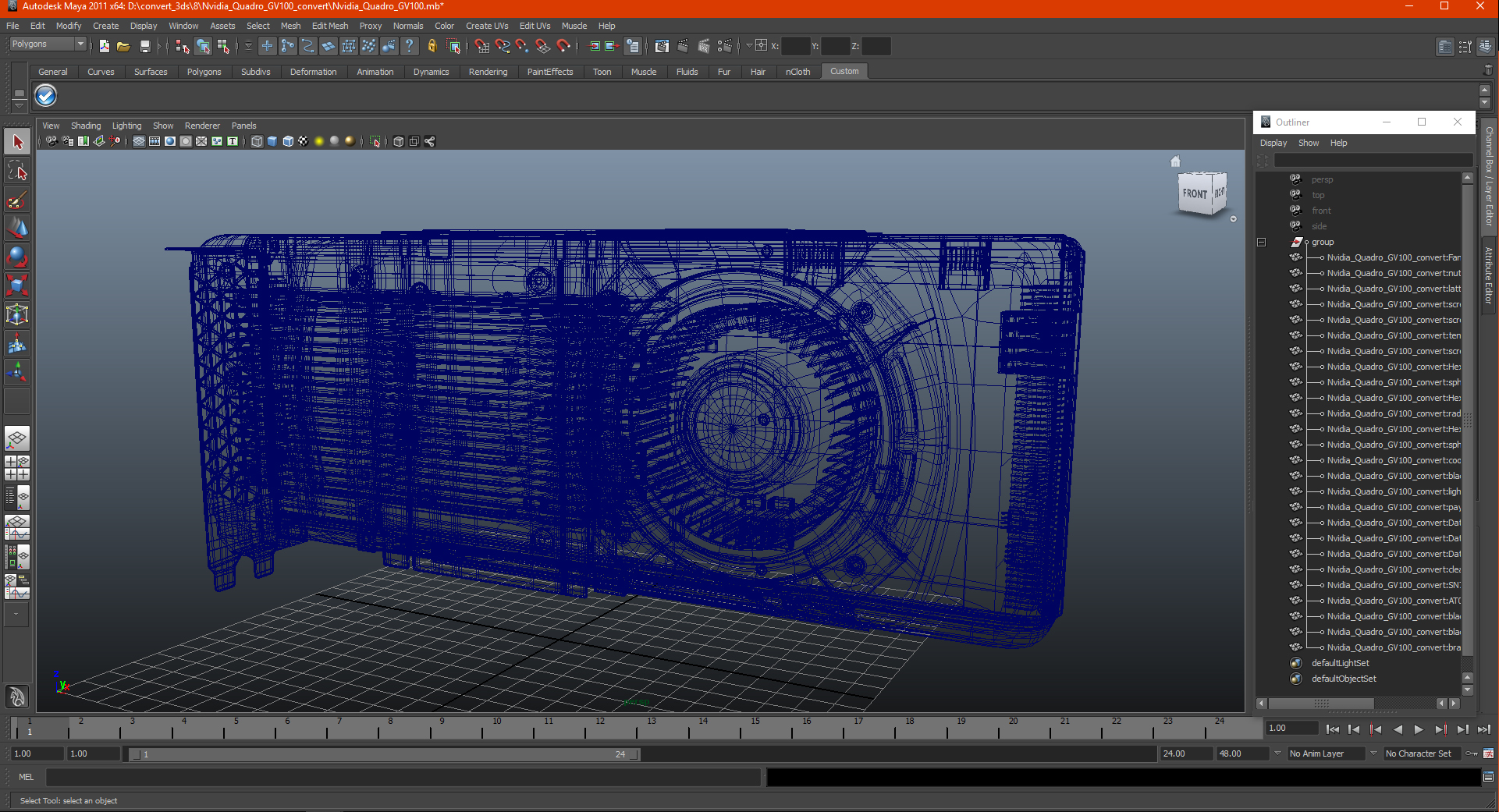Image resolution: width=1499 pixels, height=812 pixels.
Task: Select the Soft Modification tool
Action: coord(17,344)
